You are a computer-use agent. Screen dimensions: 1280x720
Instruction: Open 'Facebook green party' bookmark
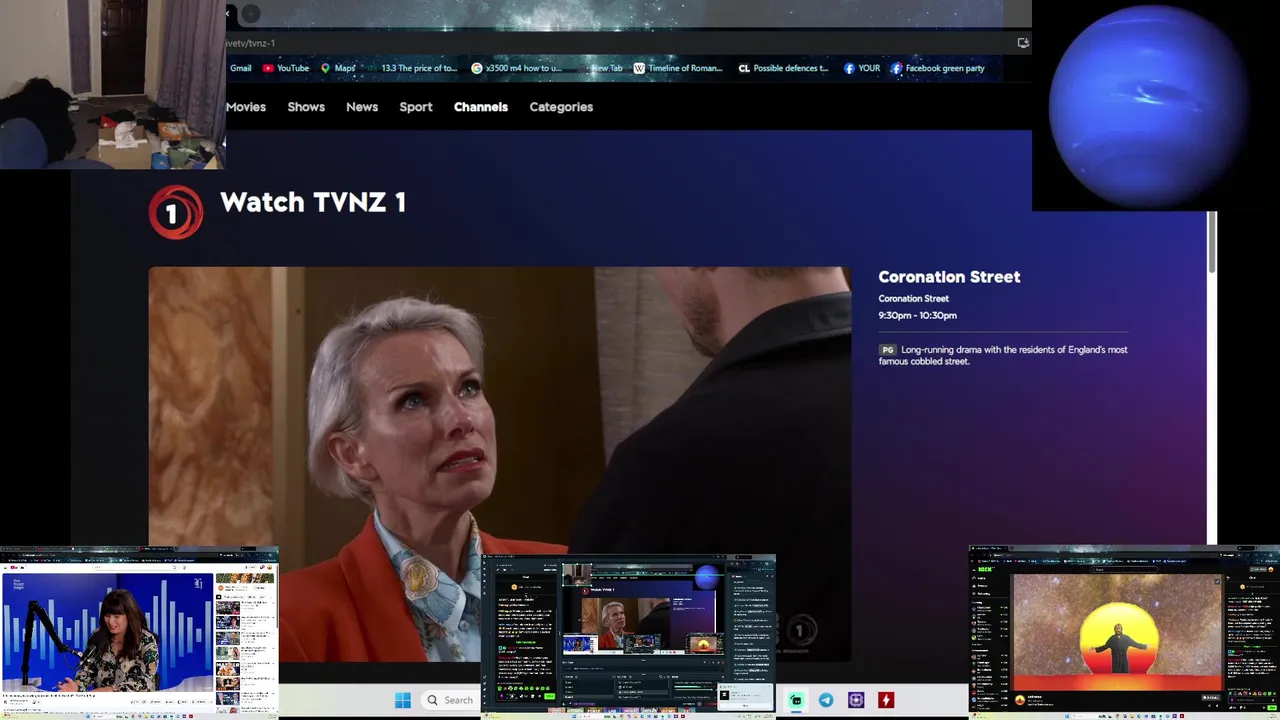pyautogui.click(x=938, y=68)
